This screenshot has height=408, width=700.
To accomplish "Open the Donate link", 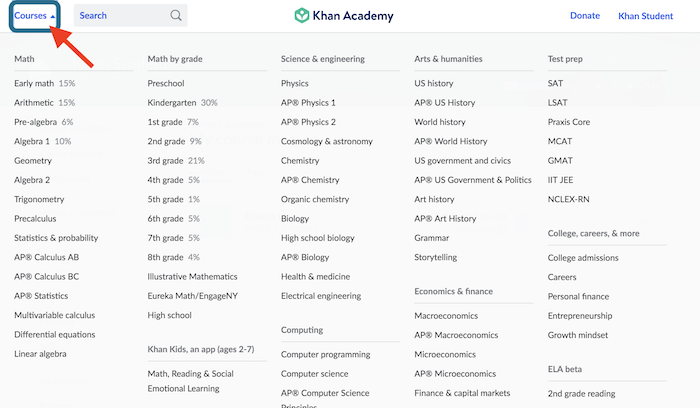I will point(585,16).
